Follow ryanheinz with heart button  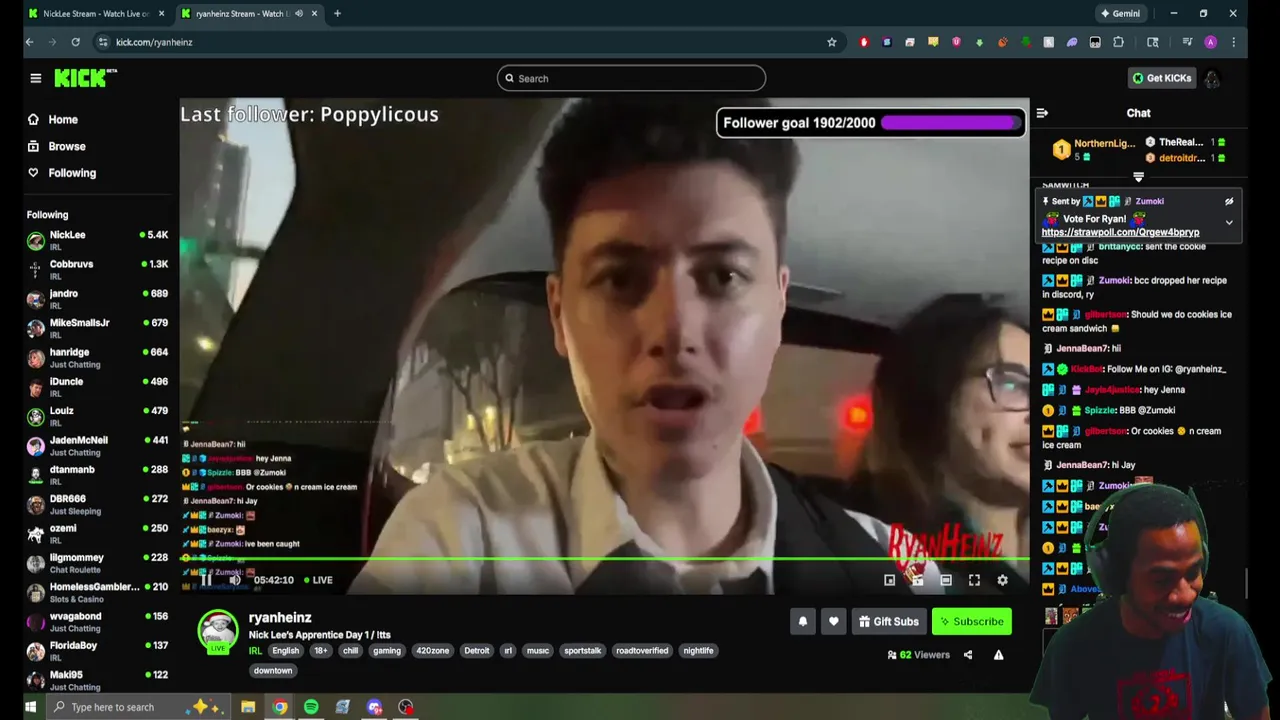[x=833, y=621]
